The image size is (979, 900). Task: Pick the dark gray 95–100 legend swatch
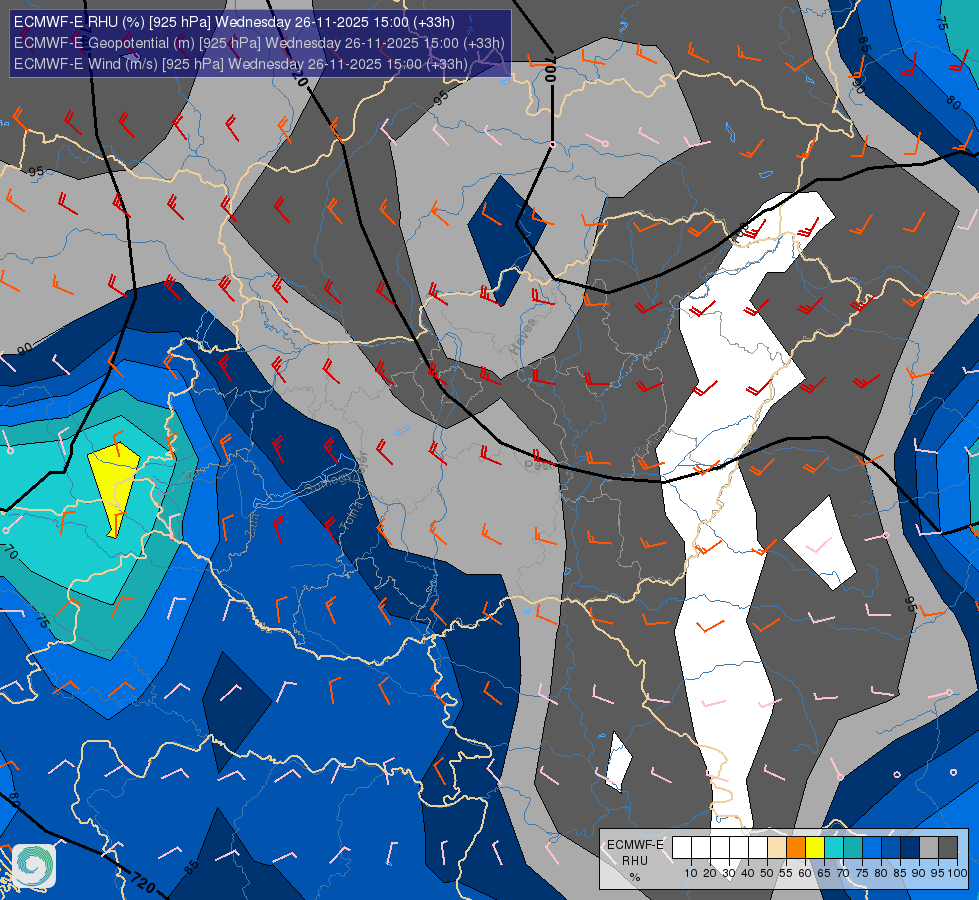click(x=948, y=848)
